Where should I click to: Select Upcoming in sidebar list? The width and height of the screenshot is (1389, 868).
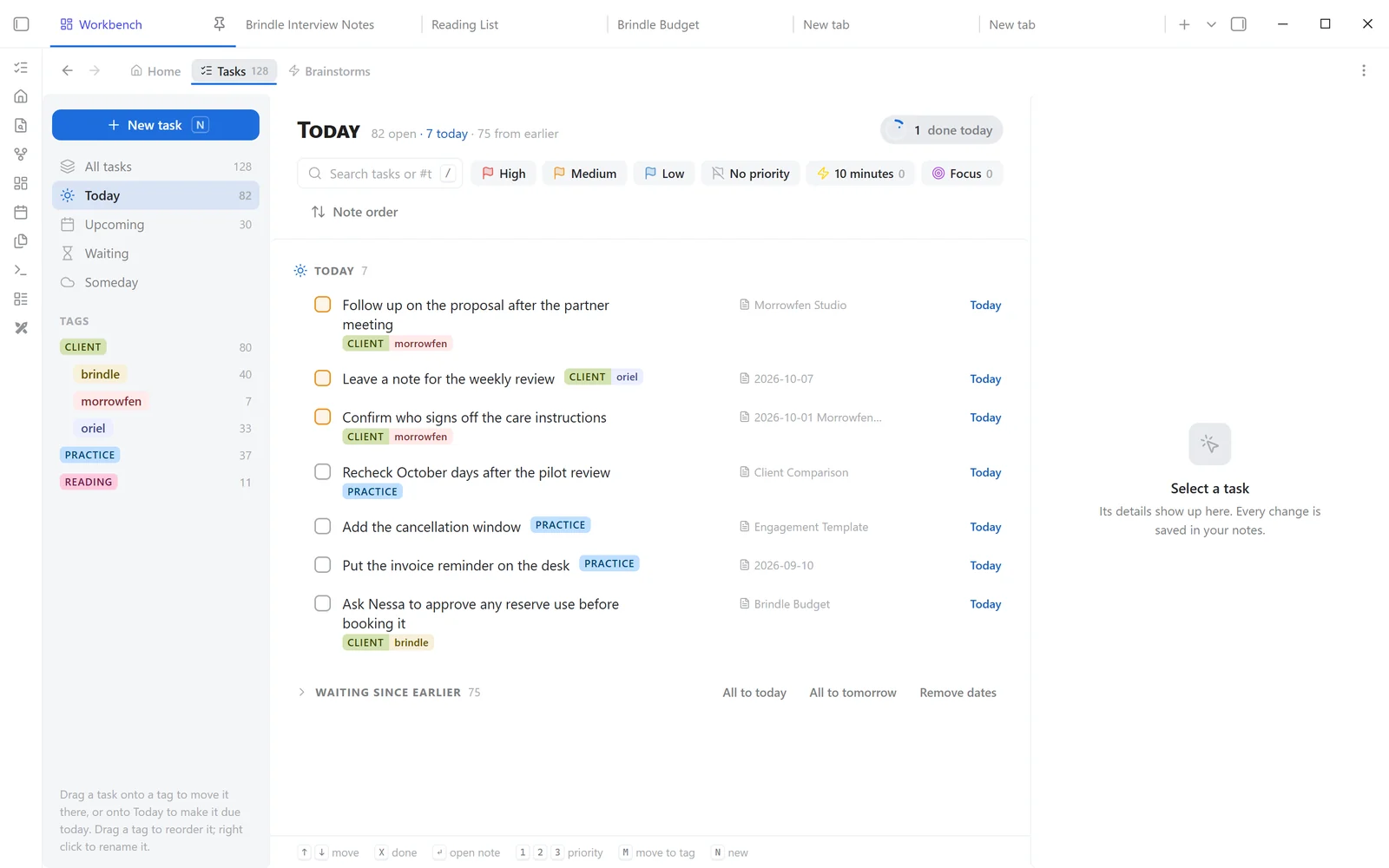(155, 224)
